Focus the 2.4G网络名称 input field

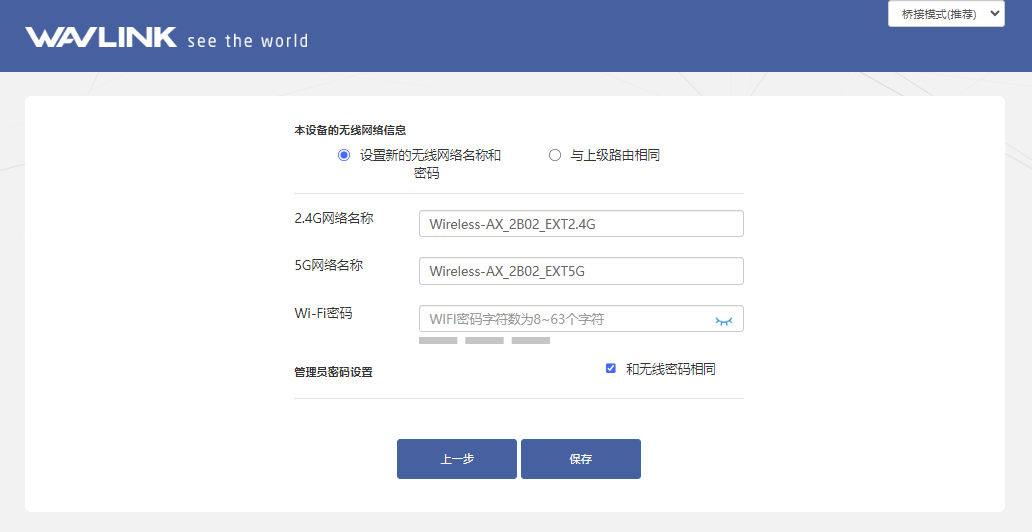(580, 224)
